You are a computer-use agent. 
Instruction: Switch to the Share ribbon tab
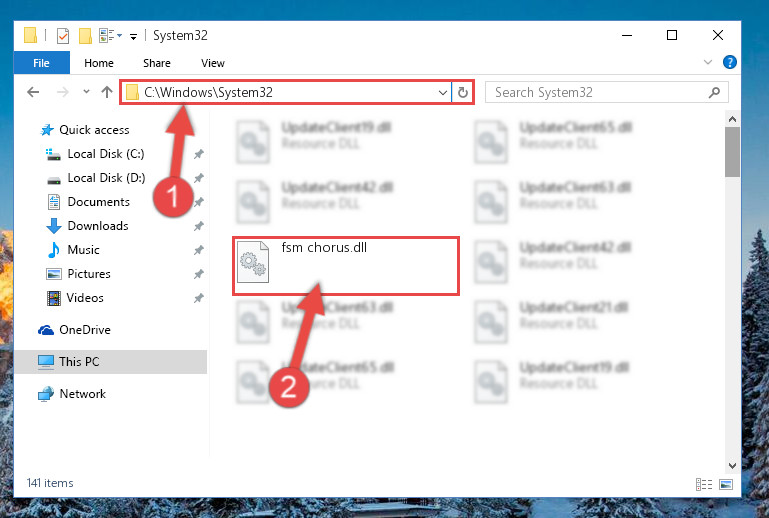tap(157, 63)
